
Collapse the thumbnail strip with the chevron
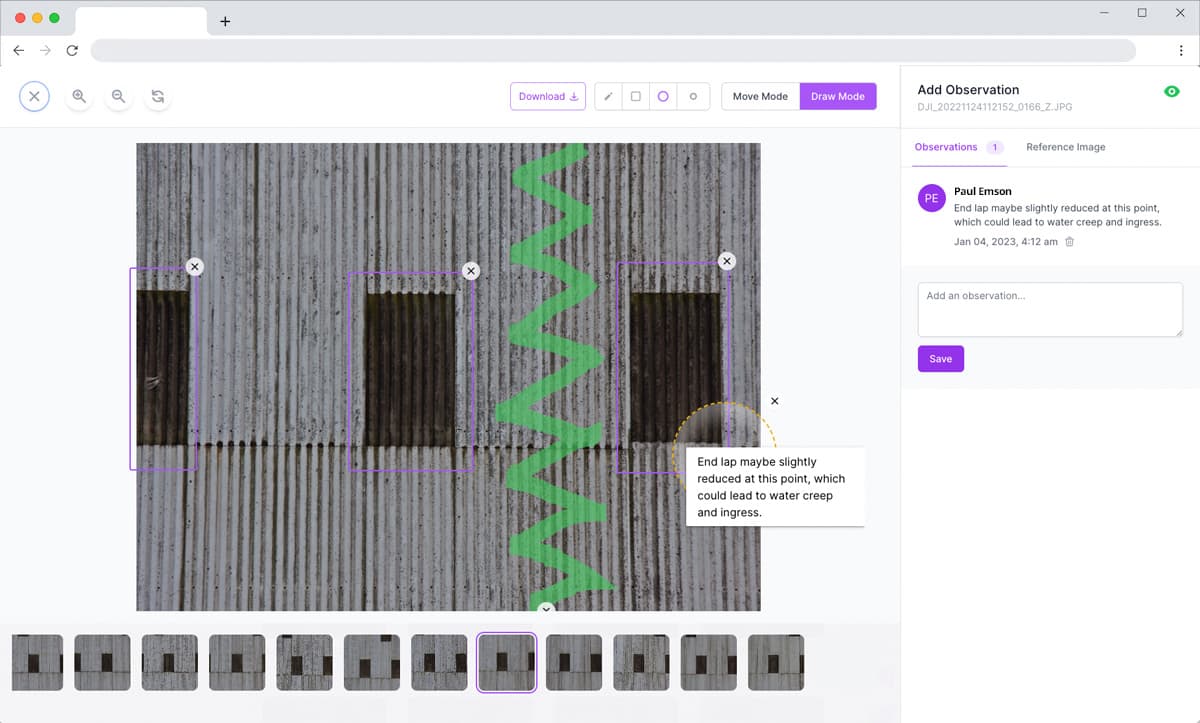click(x=546, y=608)
